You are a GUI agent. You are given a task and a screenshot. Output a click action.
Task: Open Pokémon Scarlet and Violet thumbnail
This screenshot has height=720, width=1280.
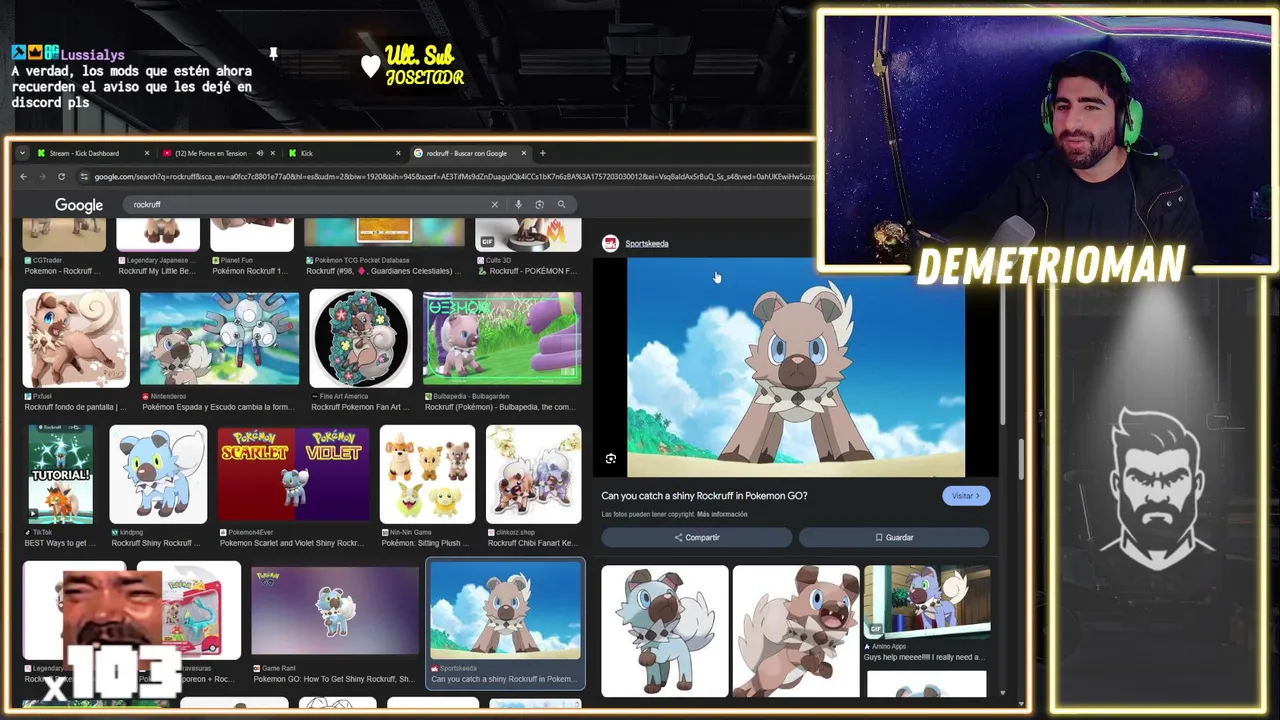click(x=293, y=474)
